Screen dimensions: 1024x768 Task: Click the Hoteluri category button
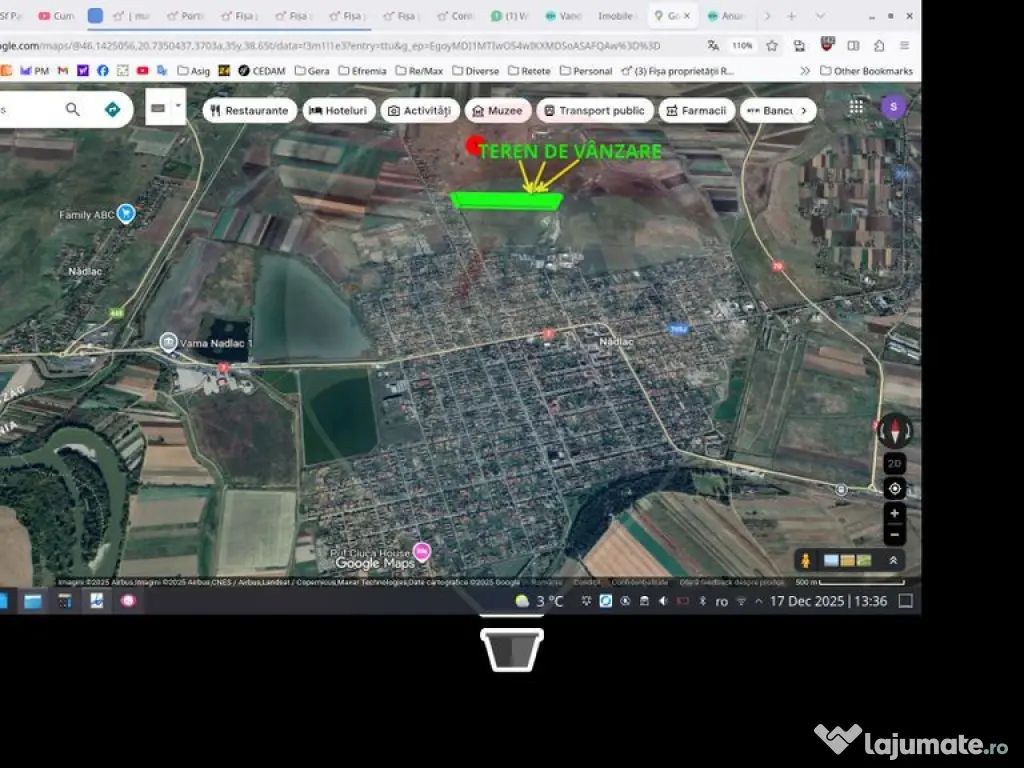coord(339,111)
